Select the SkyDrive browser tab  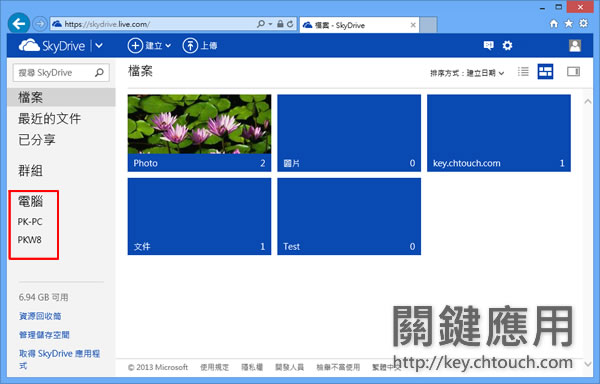(359, 25)
